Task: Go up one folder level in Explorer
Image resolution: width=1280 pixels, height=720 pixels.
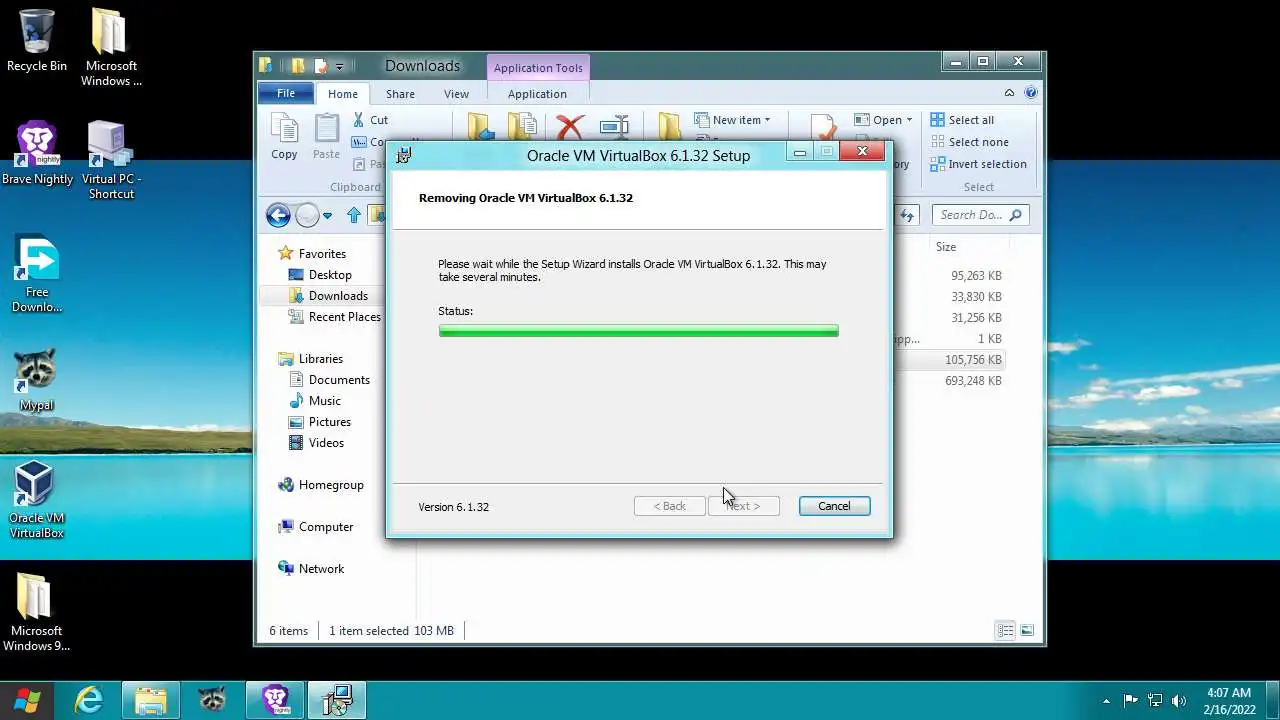Action: (x=354, y=215)
